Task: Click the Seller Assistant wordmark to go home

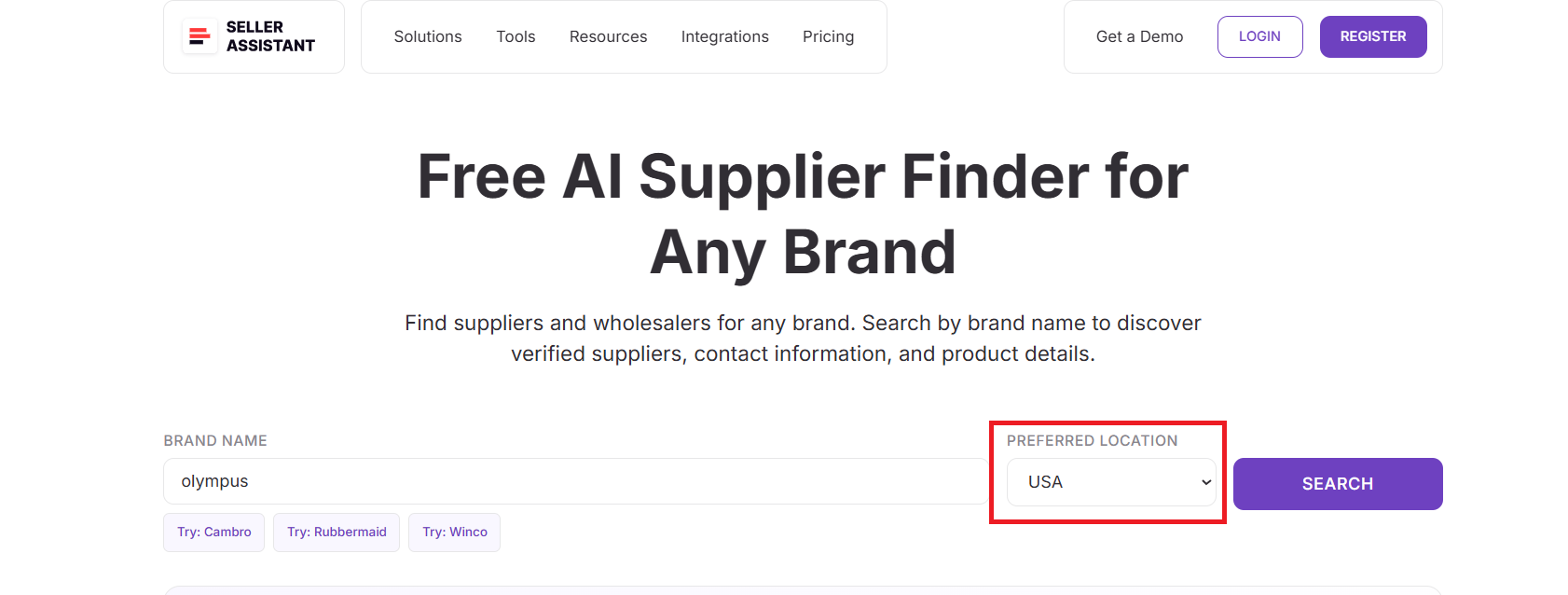Action: 270,36
